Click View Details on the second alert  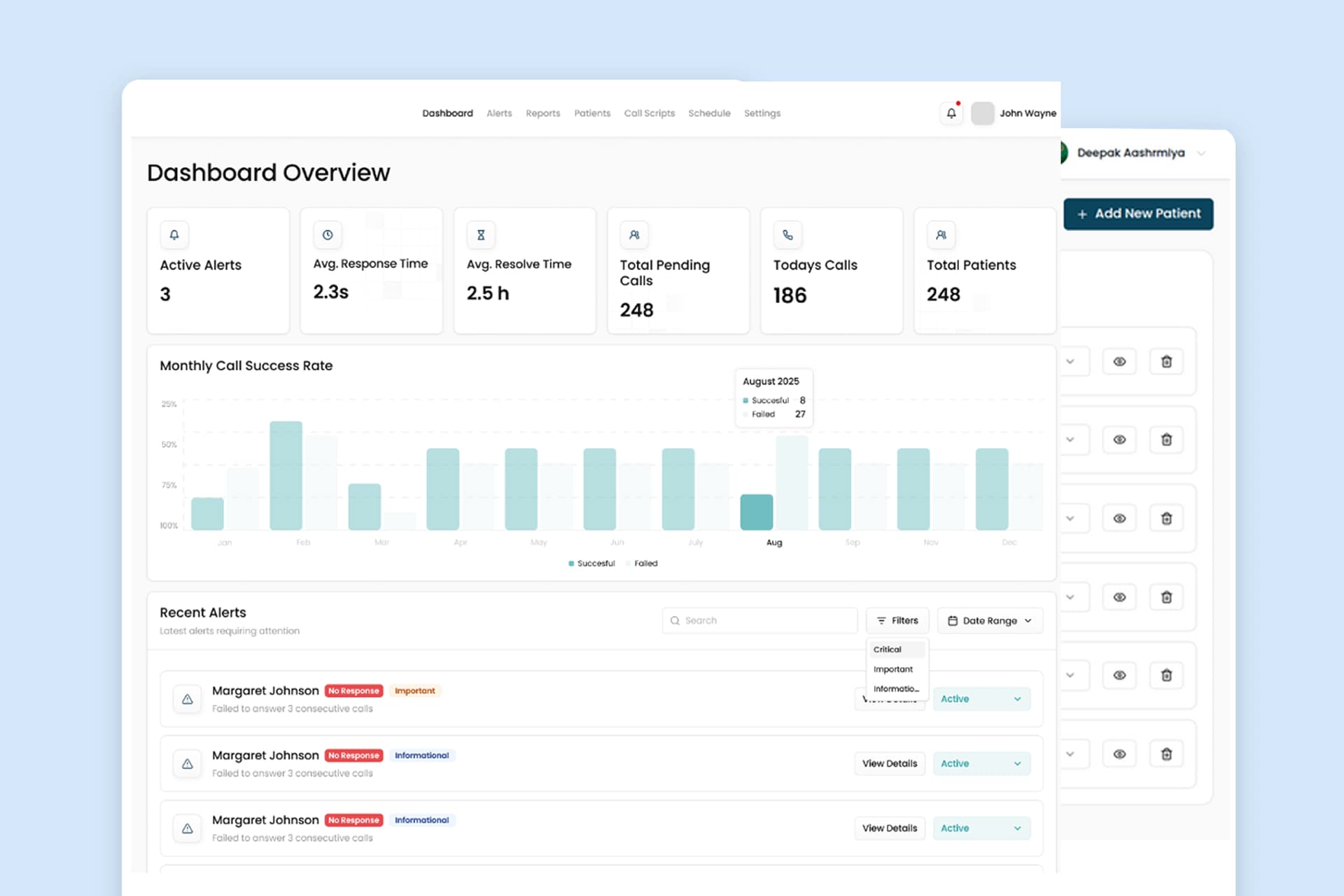890,763
